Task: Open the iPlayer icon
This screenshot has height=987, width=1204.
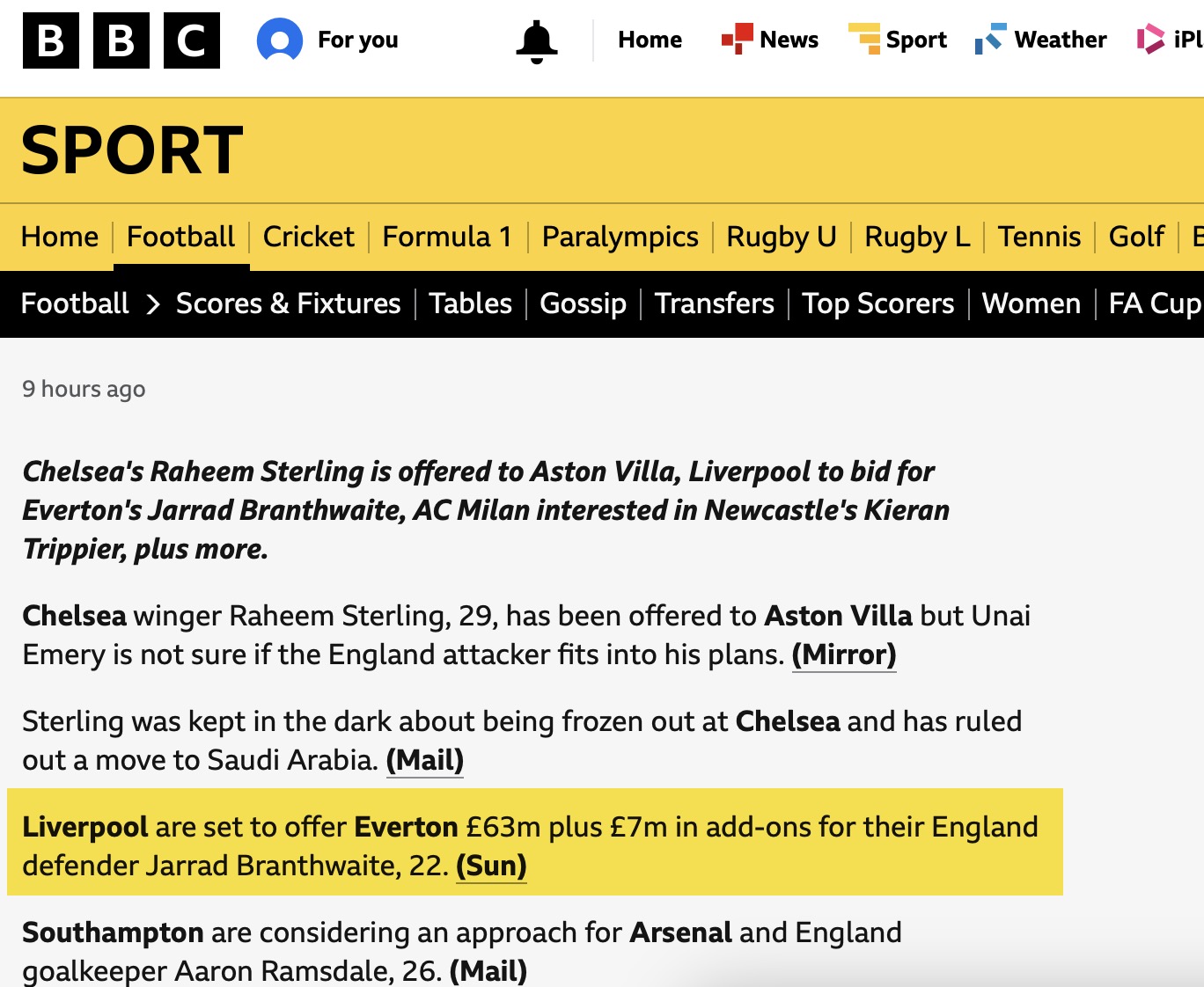Action: [1150, 39]
